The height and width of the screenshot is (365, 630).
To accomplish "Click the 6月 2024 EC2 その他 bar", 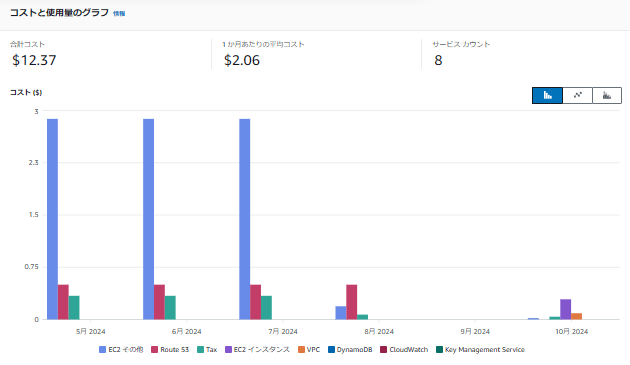I will pyautogui.click(x=148, y=219).
